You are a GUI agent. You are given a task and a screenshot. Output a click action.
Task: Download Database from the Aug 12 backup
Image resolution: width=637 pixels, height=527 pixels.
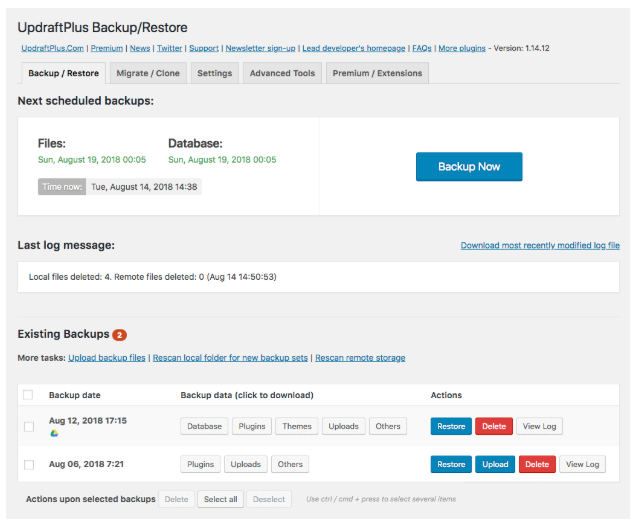pyautogui.click(x=204, y=426)
